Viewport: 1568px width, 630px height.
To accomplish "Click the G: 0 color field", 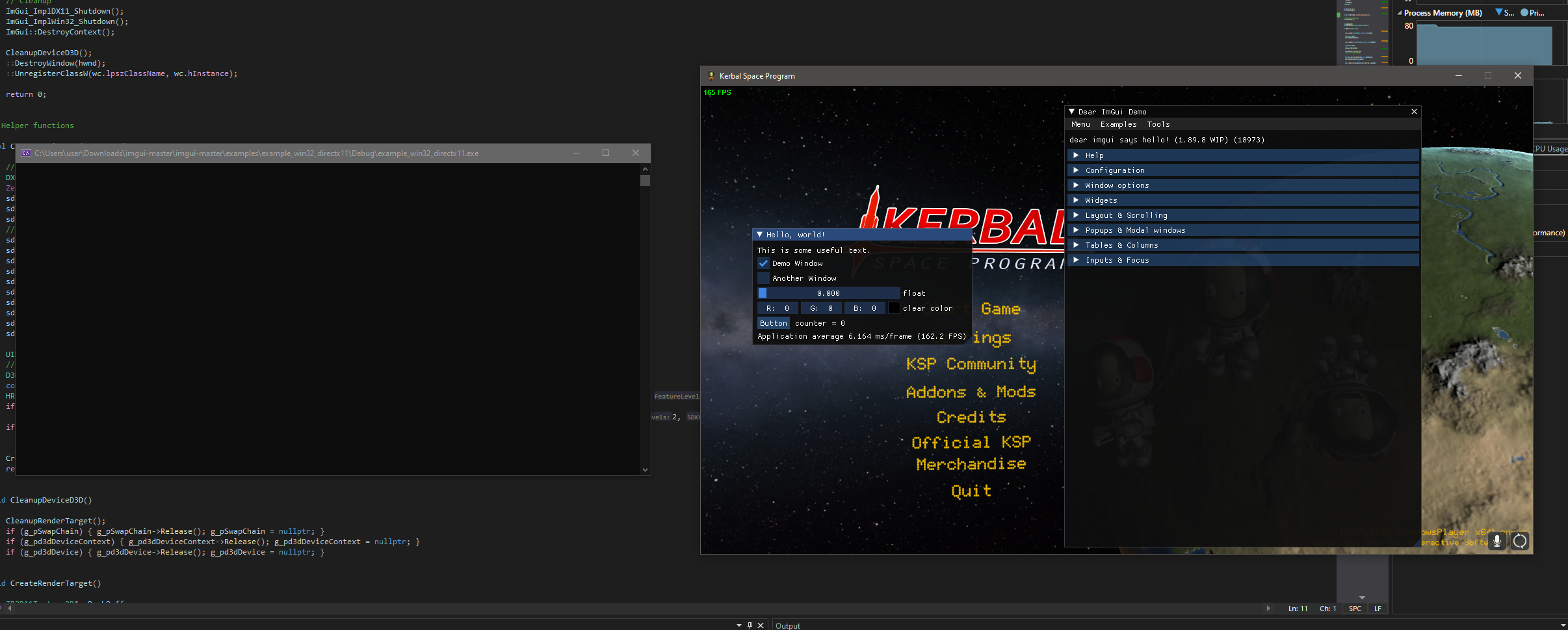I will coord(821,308).
